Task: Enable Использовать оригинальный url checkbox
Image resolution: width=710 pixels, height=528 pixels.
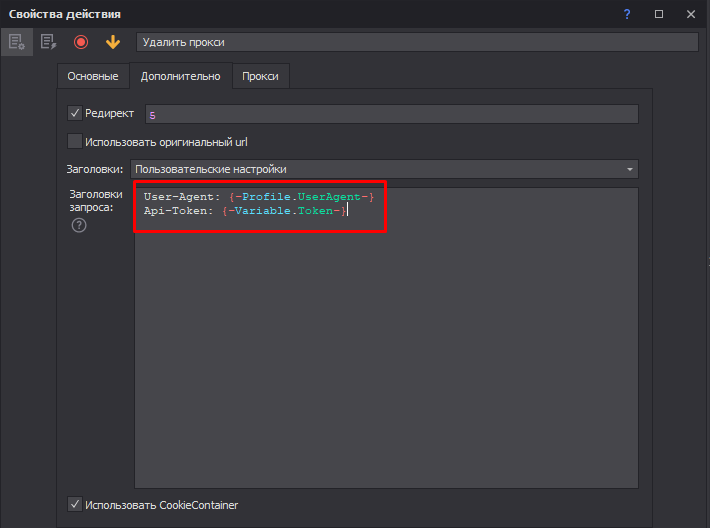Action: [75, 142]
